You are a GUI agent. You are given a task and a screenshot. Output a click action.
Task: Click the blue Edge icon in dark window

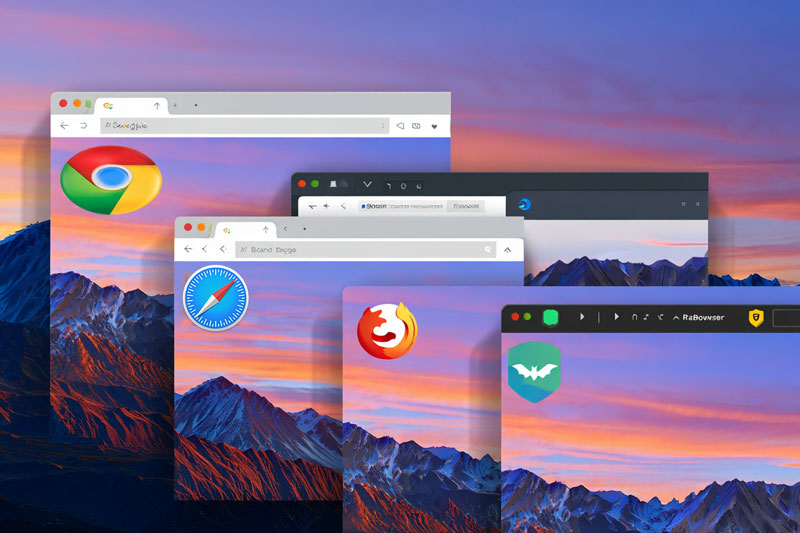524,205
